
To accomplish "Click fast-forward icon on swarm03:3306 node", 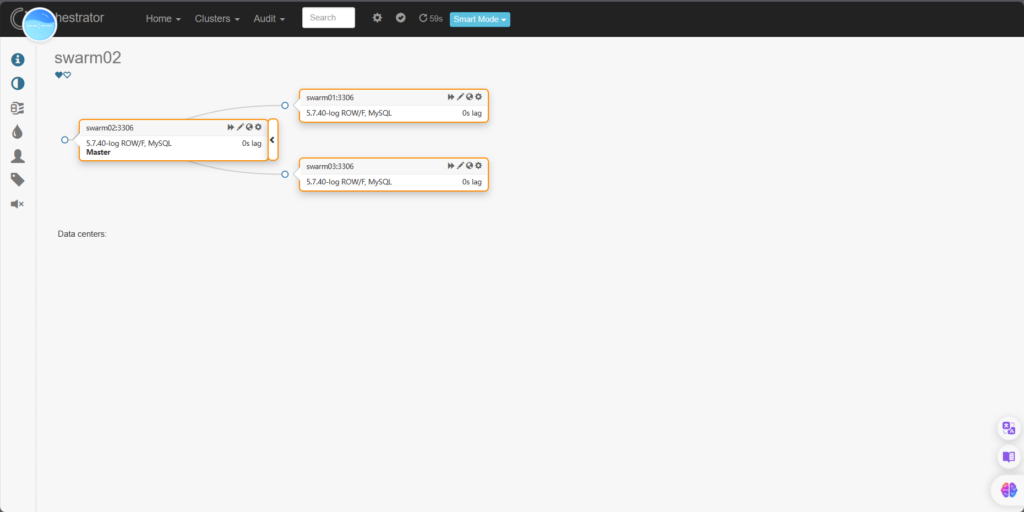I will [451, 166].
